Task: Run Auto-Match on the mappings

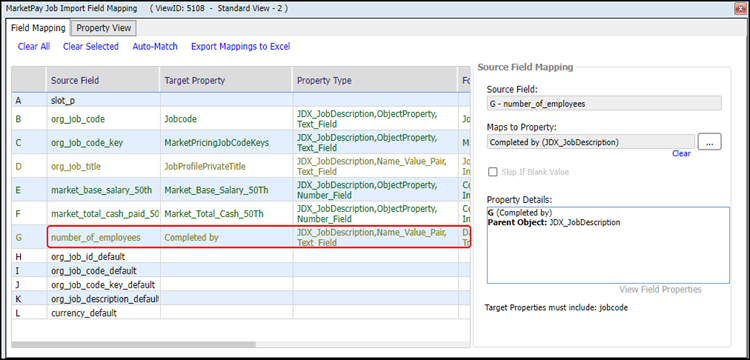Action: [x=155, y=46]
